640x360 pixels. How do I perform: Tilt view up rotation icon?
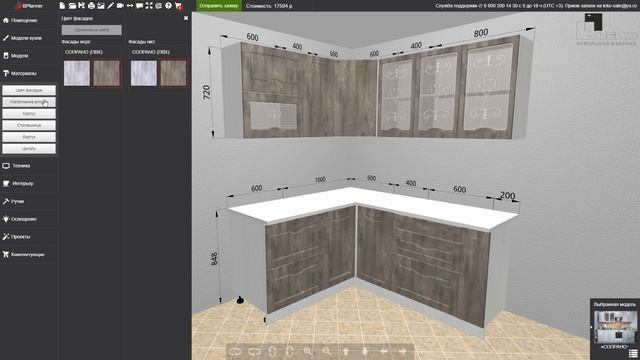click(x=273, y=351)
